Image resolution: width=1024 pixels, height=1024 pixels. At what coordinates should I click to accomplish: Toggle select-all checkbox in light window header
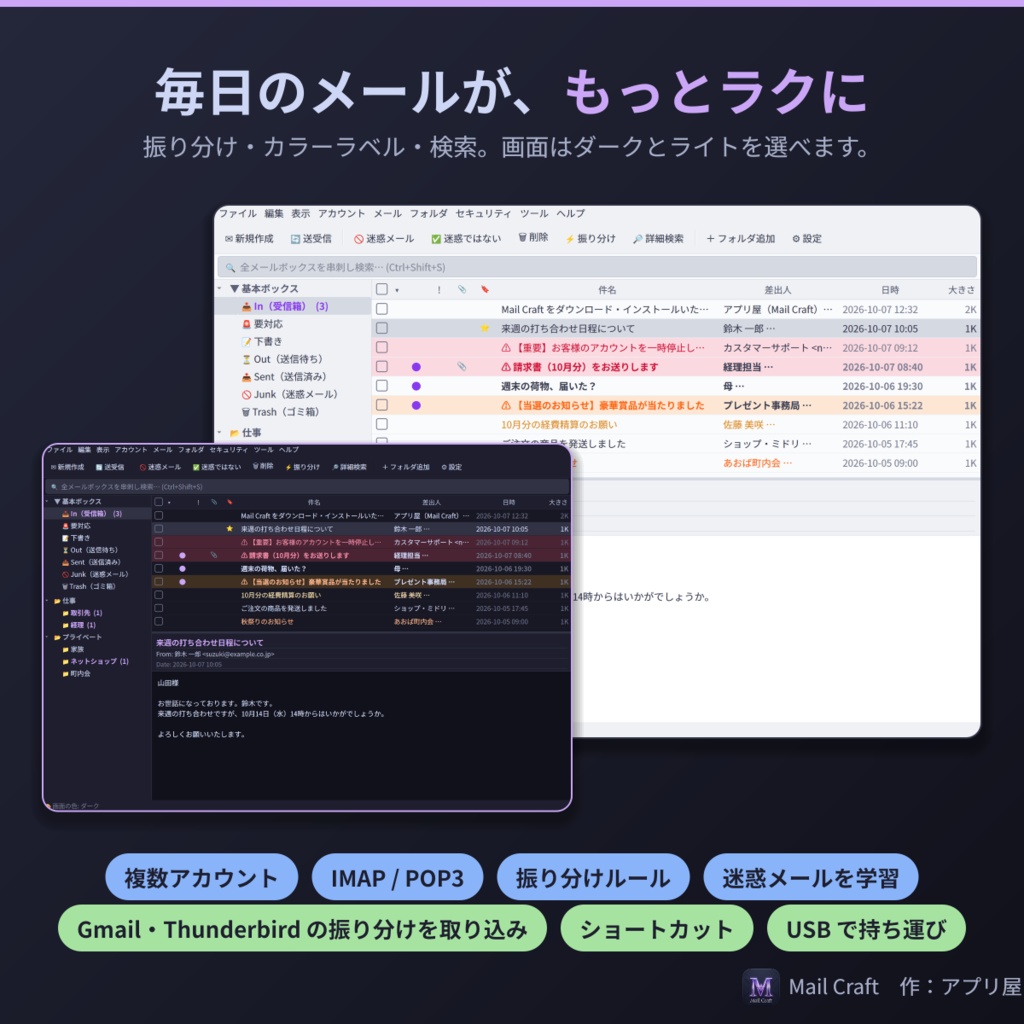(382, 289)
